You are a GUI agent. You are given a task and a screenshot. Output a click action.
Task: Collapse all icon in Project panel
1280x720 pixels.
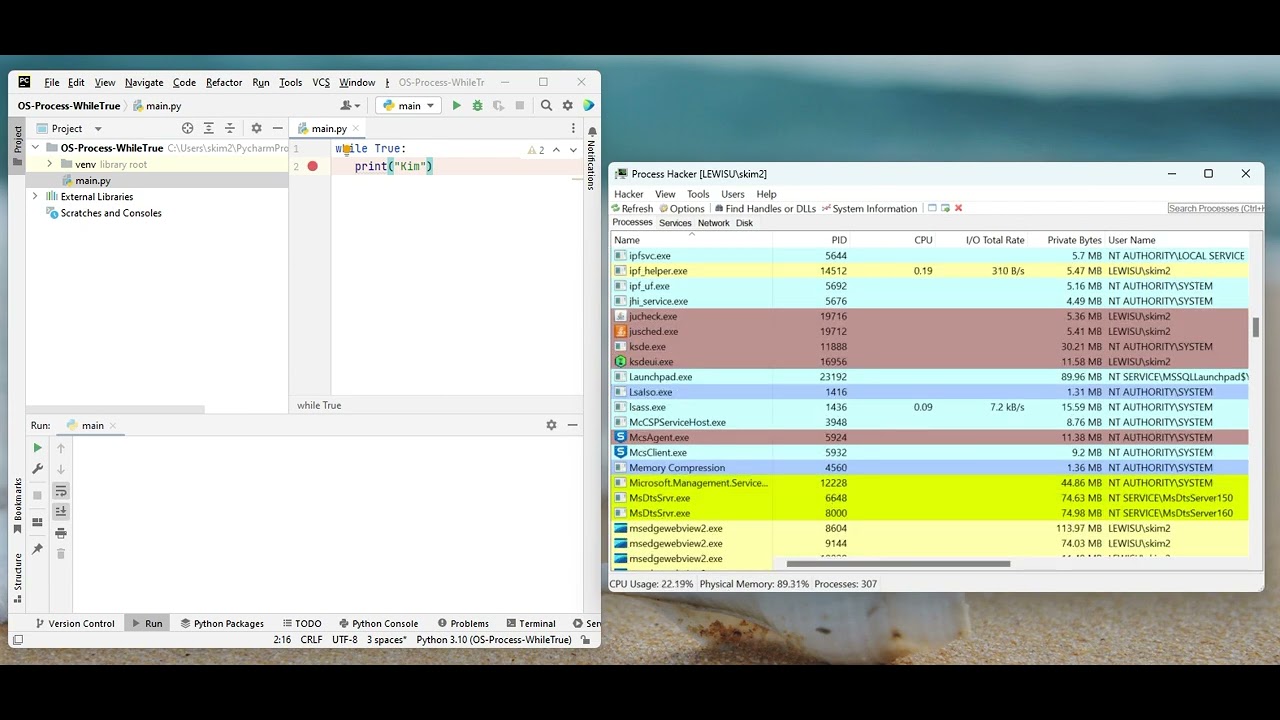click(x=229, y=128)
